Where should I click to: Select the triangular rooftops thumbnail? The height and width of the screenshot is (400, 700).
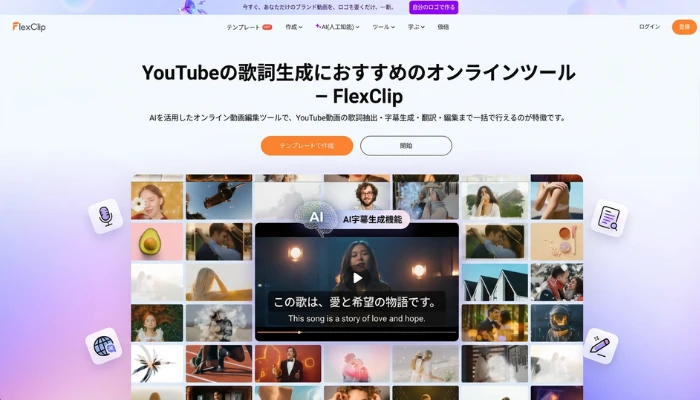(x=495, y=282)
